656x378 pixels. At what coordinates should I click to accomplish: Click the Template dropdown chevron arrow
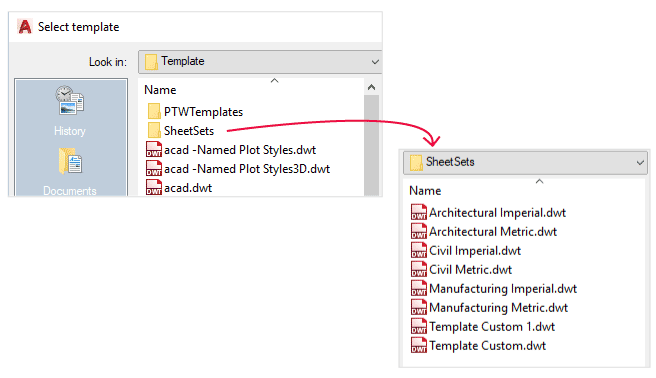pos(375,62)
